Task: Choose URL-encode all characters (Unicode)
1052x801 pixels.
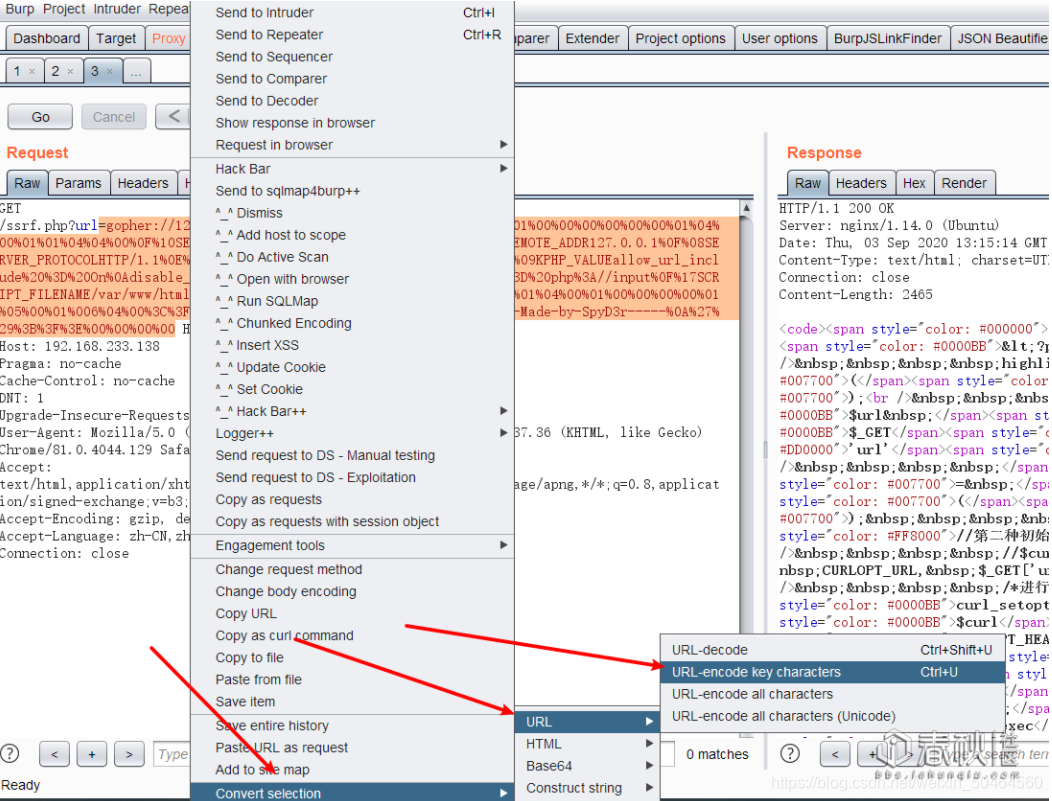Action: point(832,716)
